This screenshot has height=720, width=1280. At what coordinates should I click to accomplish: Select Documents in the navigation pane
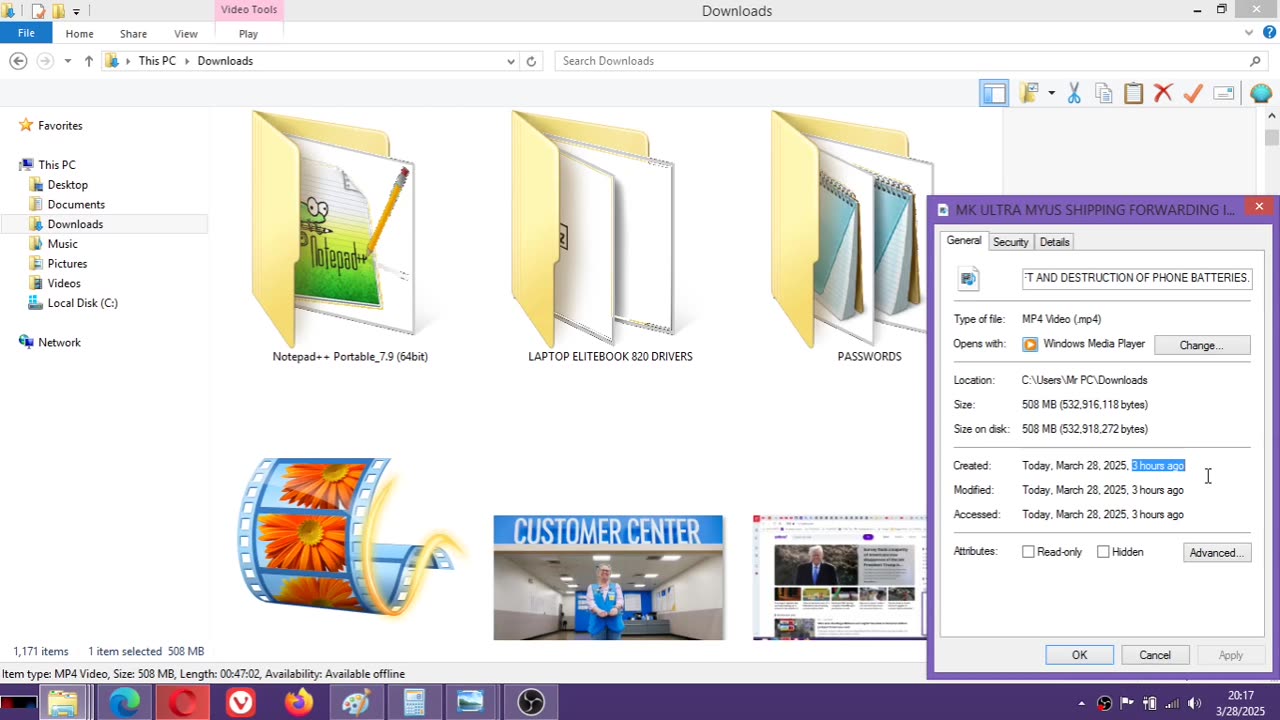pyautogui.click(x=76, y=204)
